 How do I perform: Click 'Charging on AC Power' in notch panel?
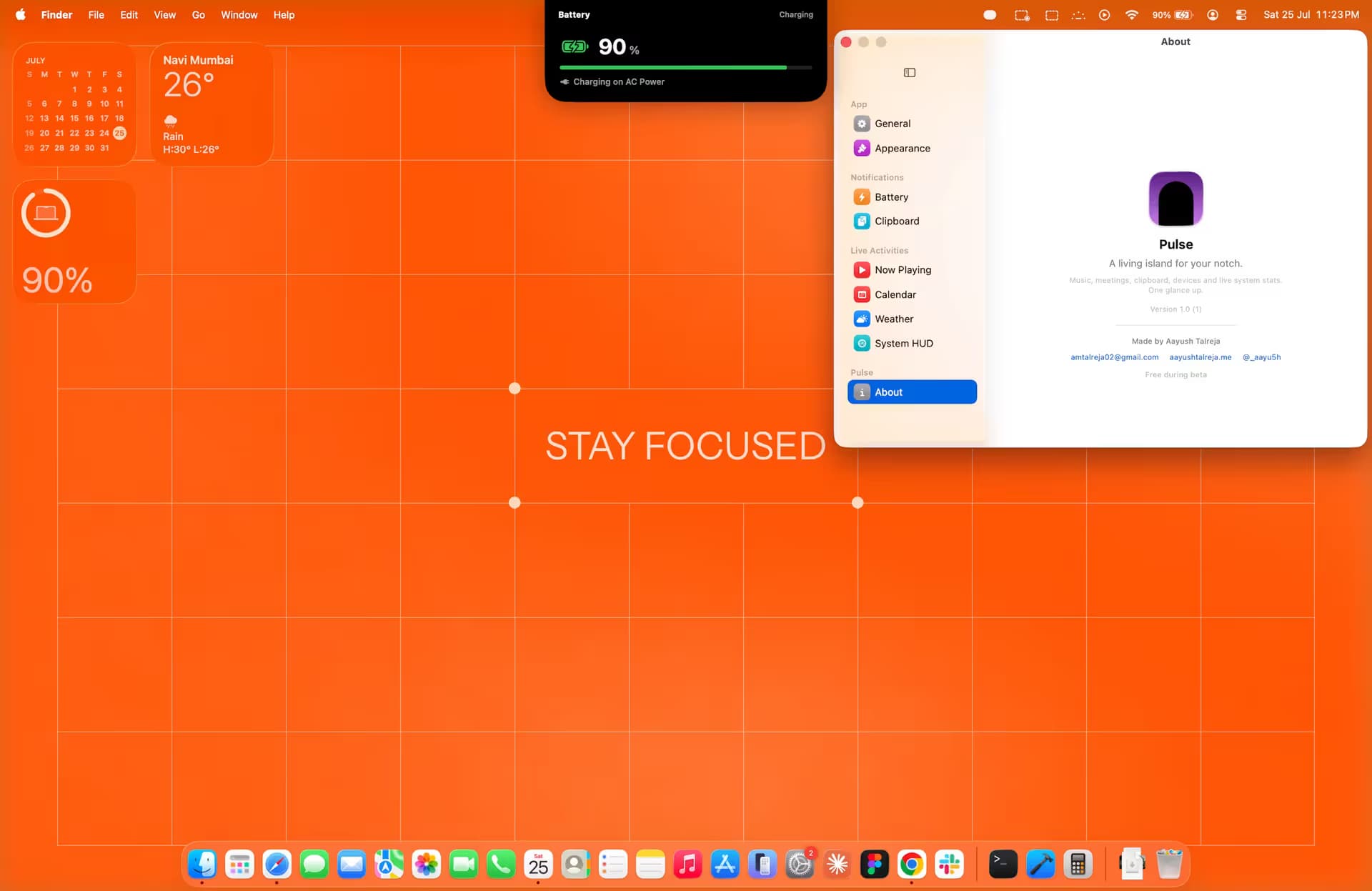click(x=619, y=82)
